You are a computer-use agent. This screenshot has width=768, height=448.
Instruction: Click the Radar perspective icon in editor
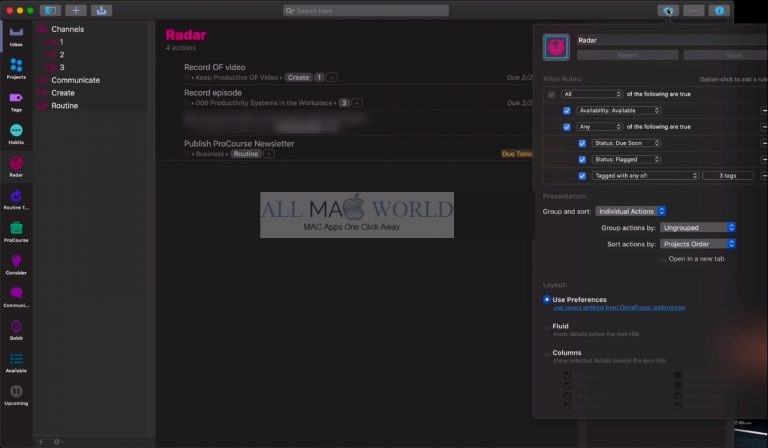point(556,47)
